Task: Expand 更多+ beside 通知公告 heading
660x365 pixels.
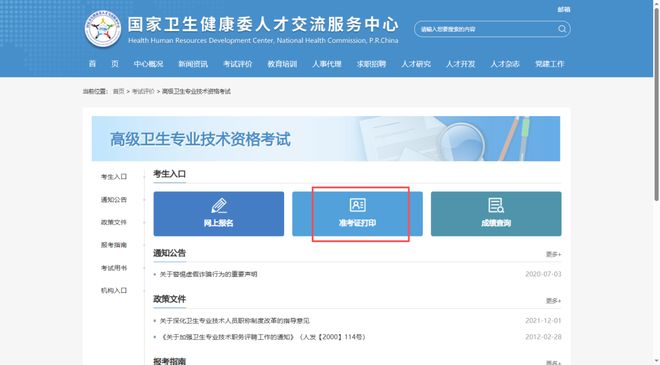Action: click(554, 254)
